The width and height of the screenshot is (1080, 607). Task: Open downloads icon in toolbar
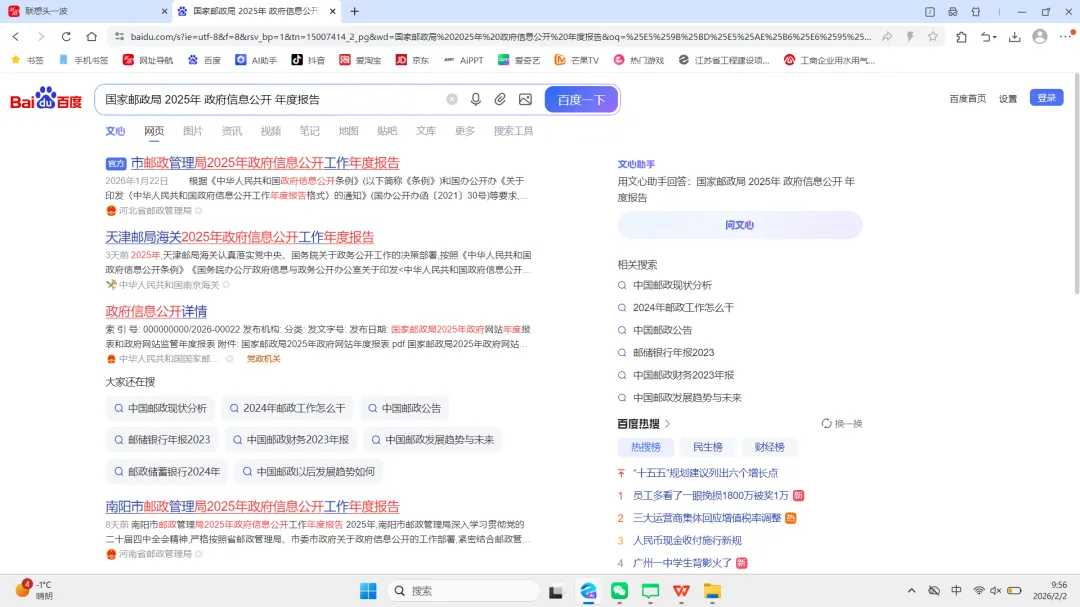[1015, 37]
